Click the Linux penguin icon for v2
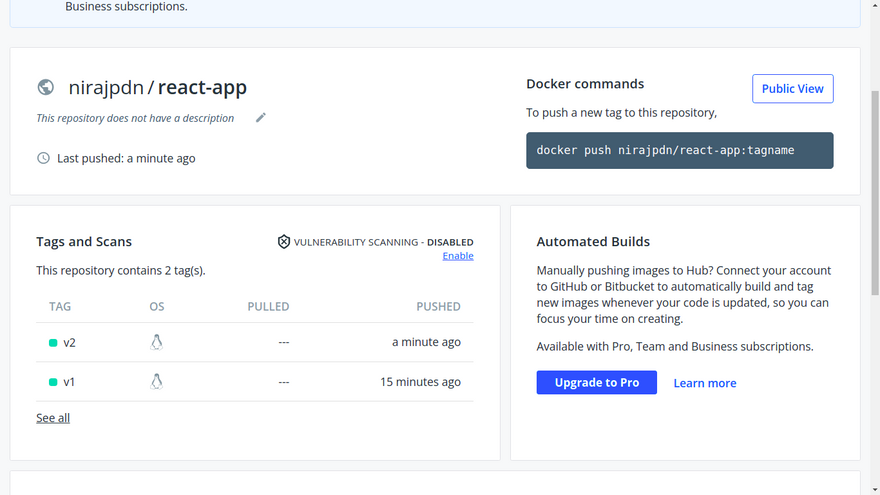 [x=156, y=342]
